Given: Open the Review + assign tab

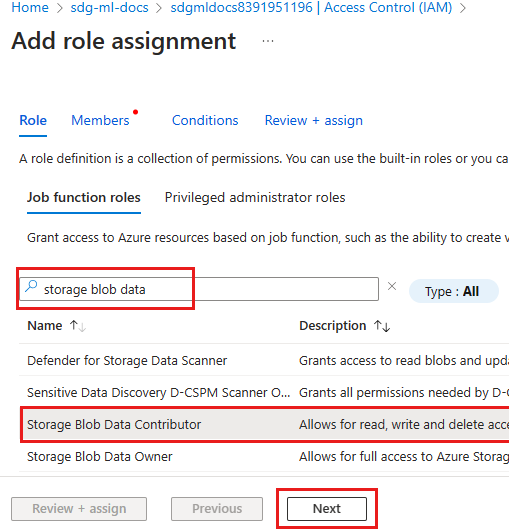Looking at the screenshot, I should [x=314, y=121].
